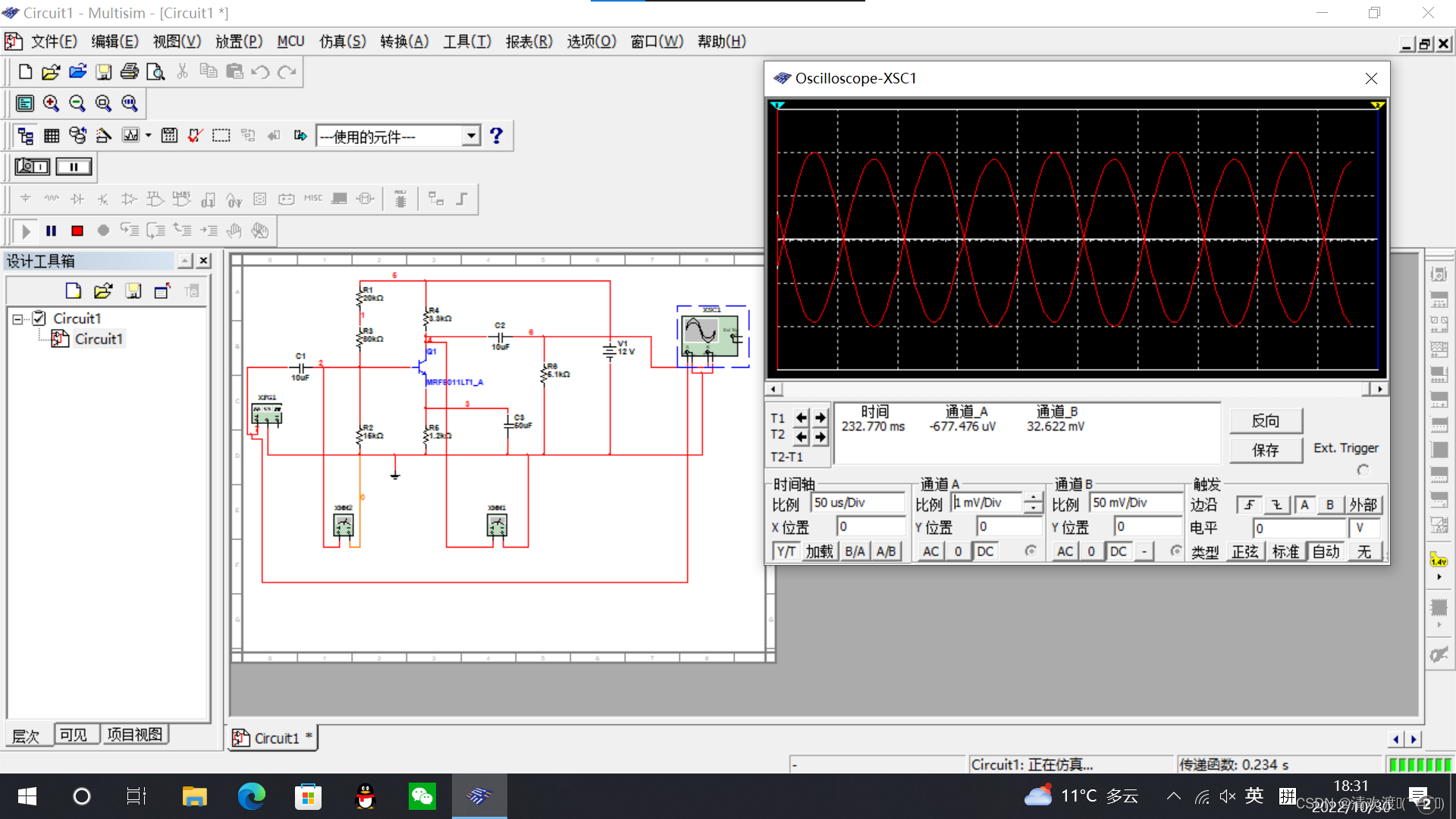Image resolution: width=1456 pixels, height=819 pixels.
Task: Open the Grapher icon
Action: (x=131, y=136)
